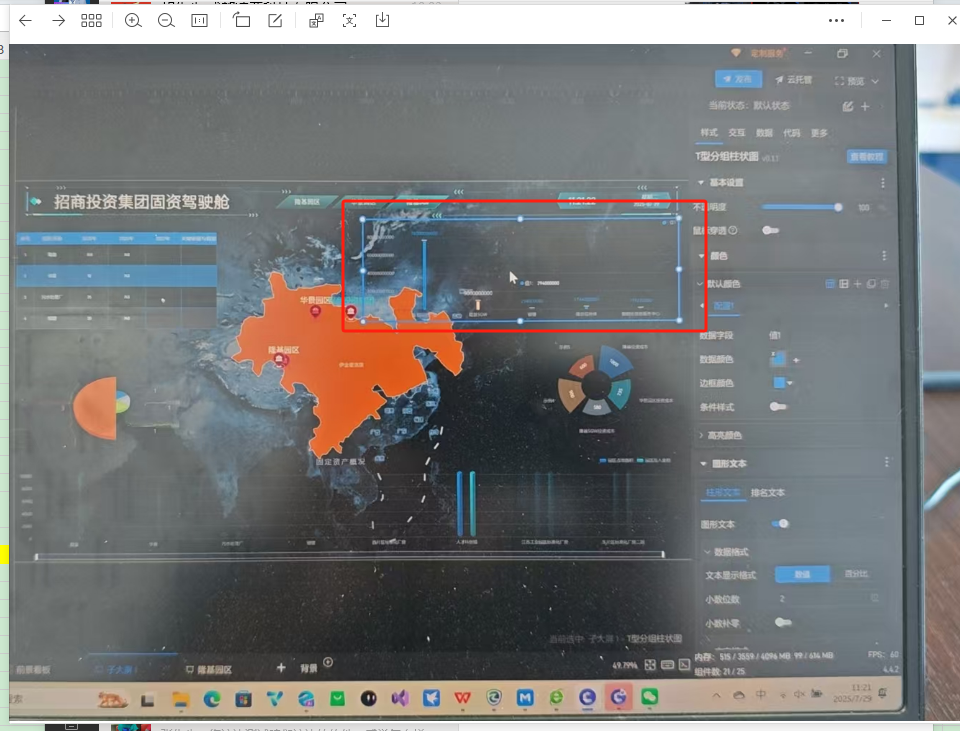This screenshot has height=731, width=960.
Task: Switch to the 代码 tab
Action: tap(792, 132)
